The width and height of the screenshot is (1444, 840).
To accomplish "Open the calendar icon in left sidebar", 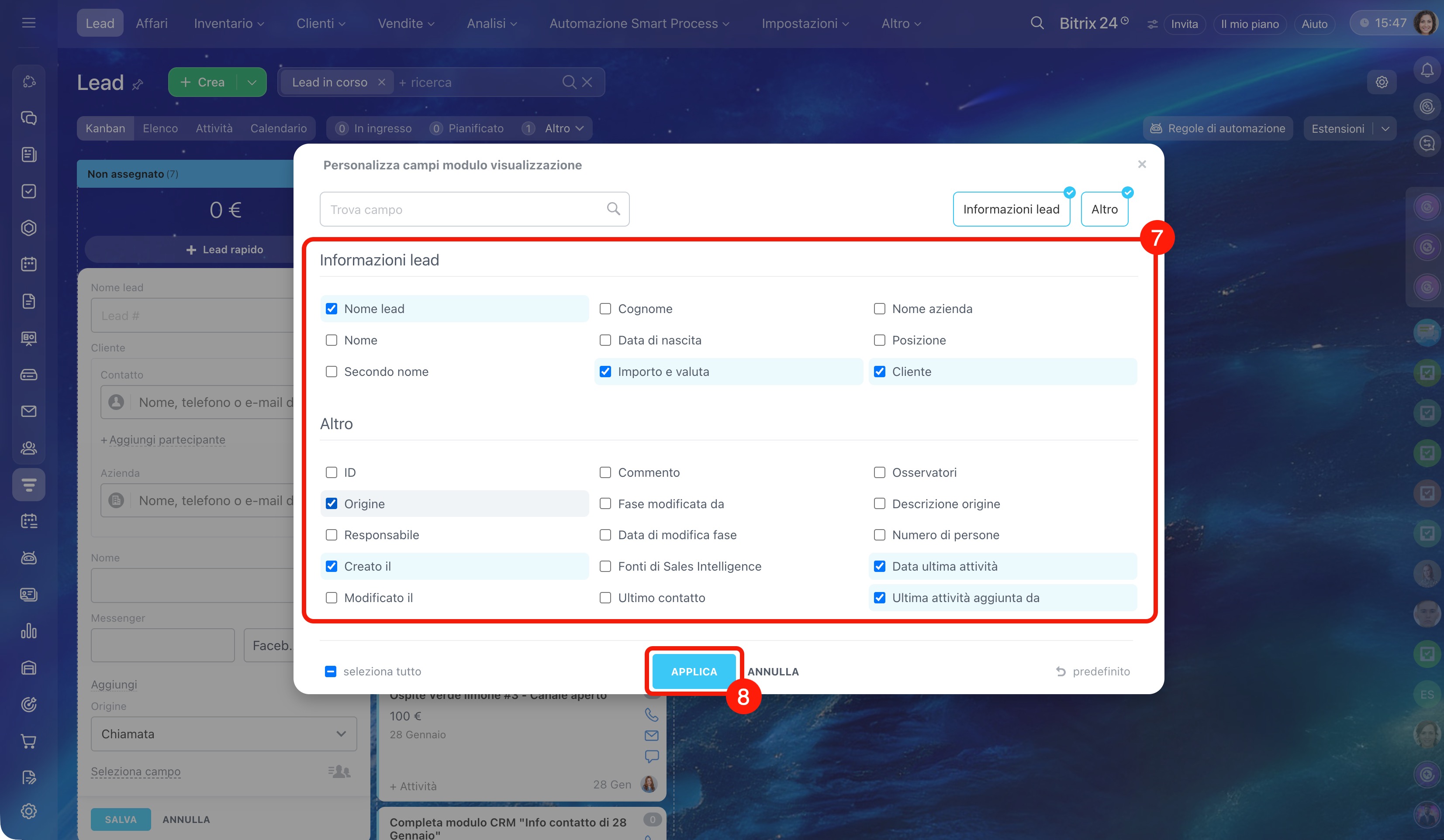I will [x=29, y=264].
